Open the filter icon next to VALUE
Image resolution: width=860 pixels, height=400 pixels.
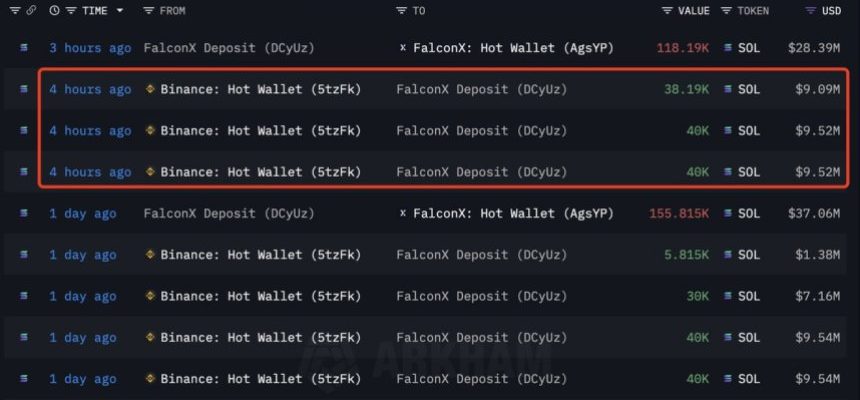point(667,10)
